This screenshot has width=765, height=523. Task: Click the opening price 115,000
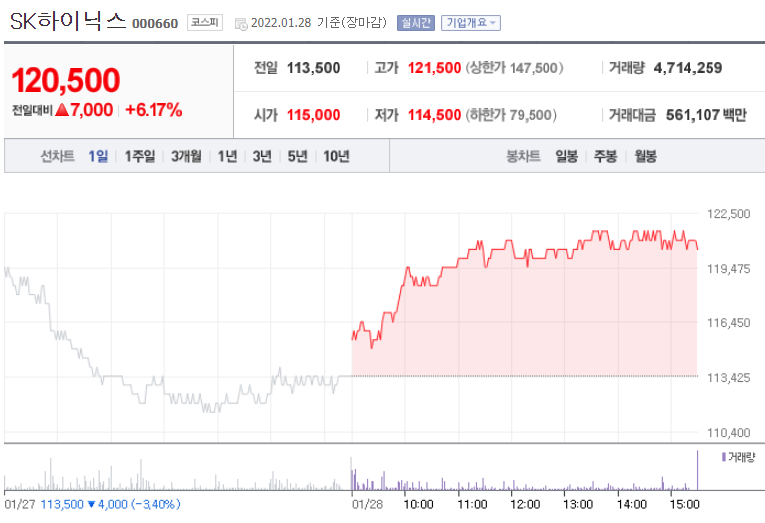point(314,115)
